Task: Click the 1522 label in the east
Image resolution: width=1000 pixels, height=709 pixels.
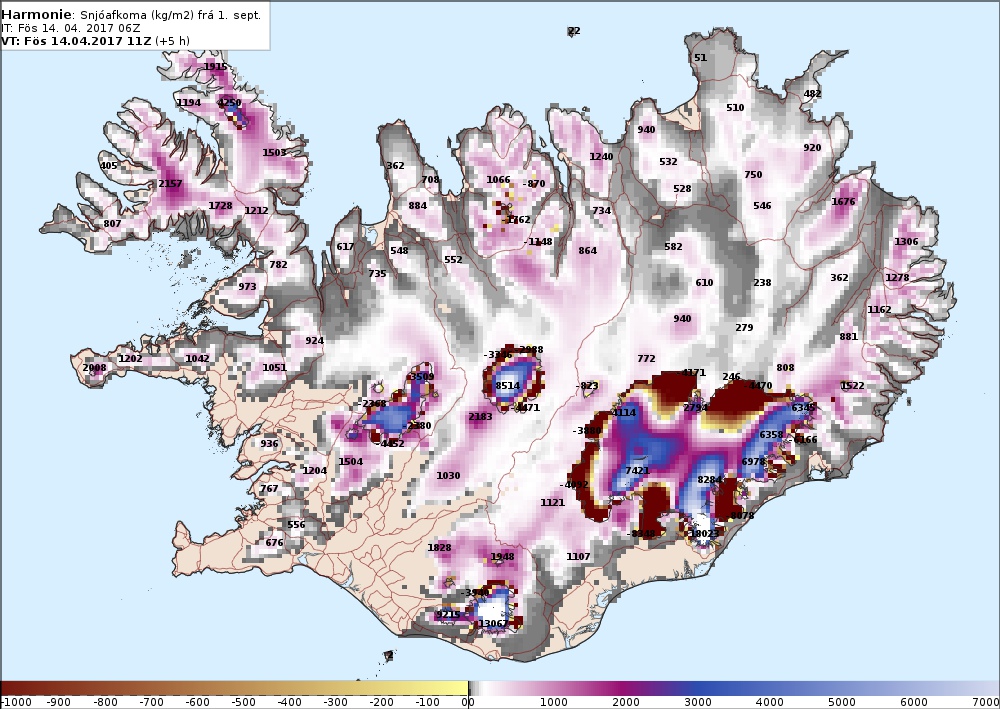Action: [853, 385]
